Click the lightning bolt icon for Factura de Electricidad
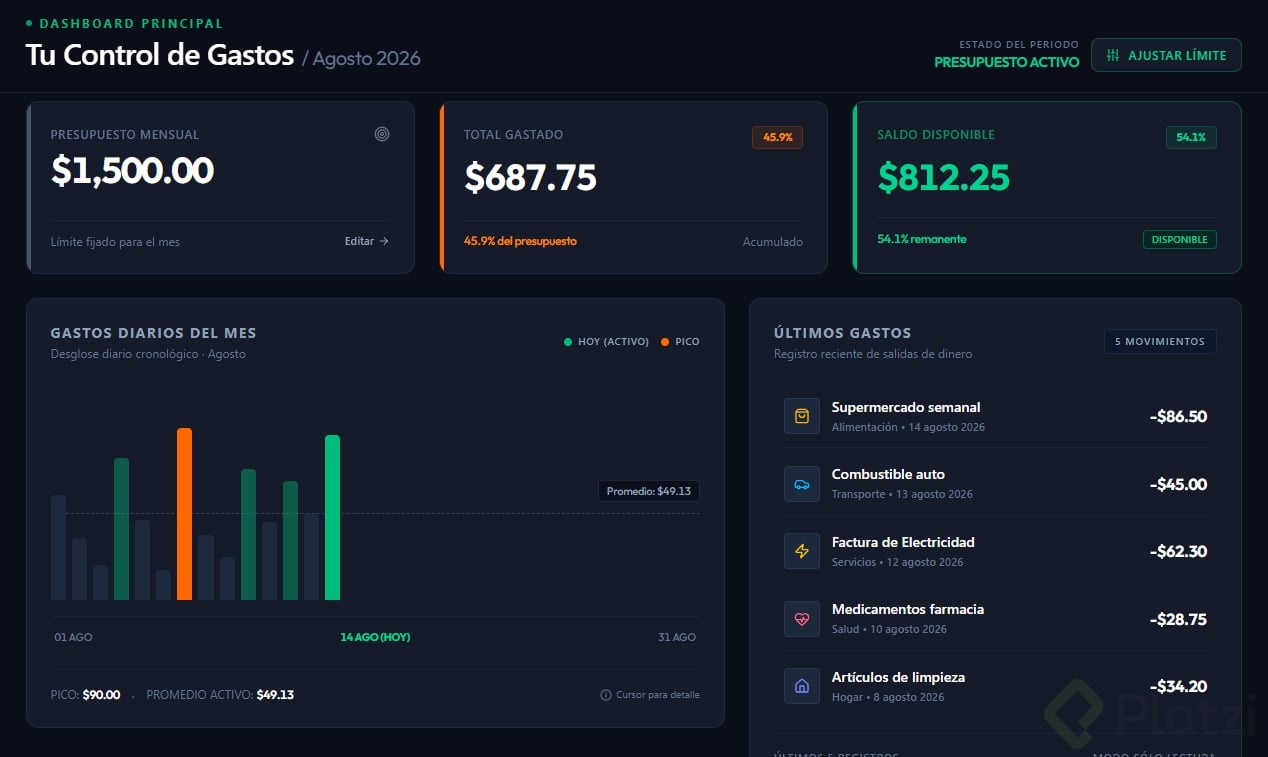Image resolution: width=1268 pixels, height=757 pixels. pos(802,551)
